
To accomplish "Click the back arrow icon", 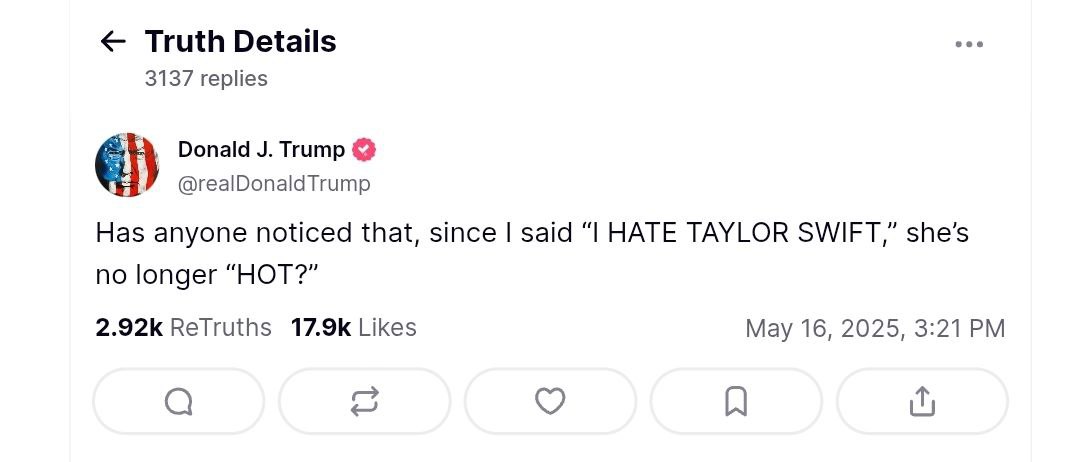I will point(113,42).
